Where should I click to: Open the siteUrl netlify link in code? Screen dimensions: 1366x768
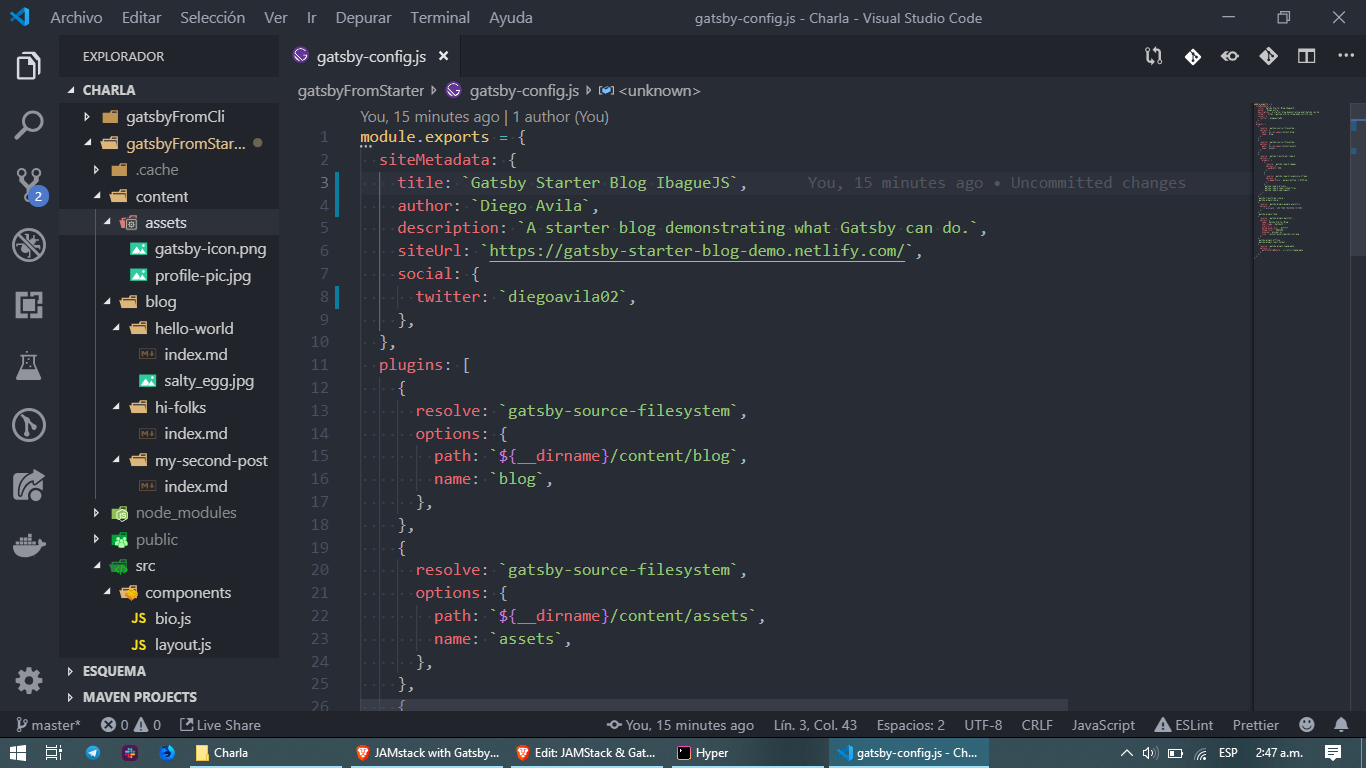click(697, 251)
